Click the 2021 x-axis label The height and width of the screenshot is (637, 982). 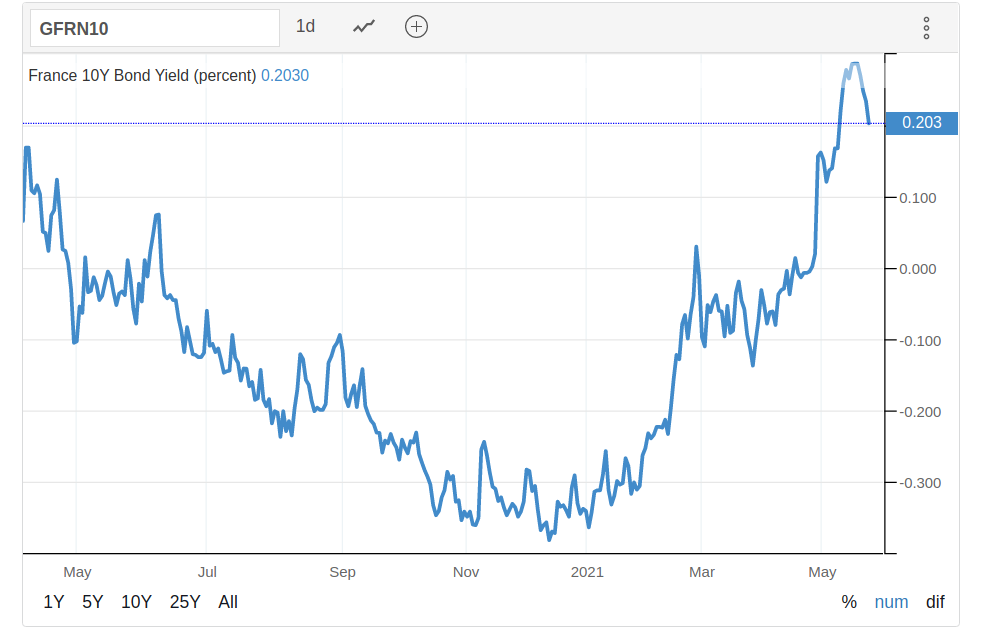(x=587, y=572)
